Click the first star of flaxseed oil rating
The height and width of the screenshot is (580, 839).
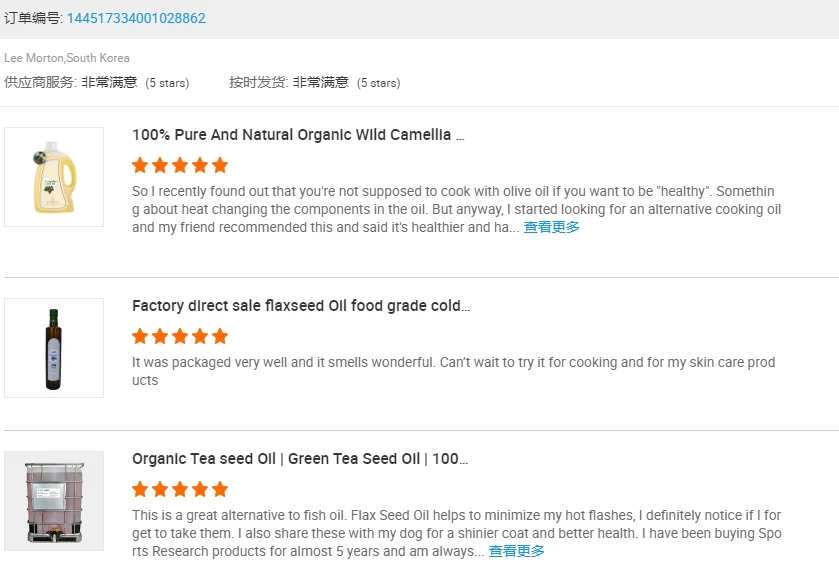[140, 336]
